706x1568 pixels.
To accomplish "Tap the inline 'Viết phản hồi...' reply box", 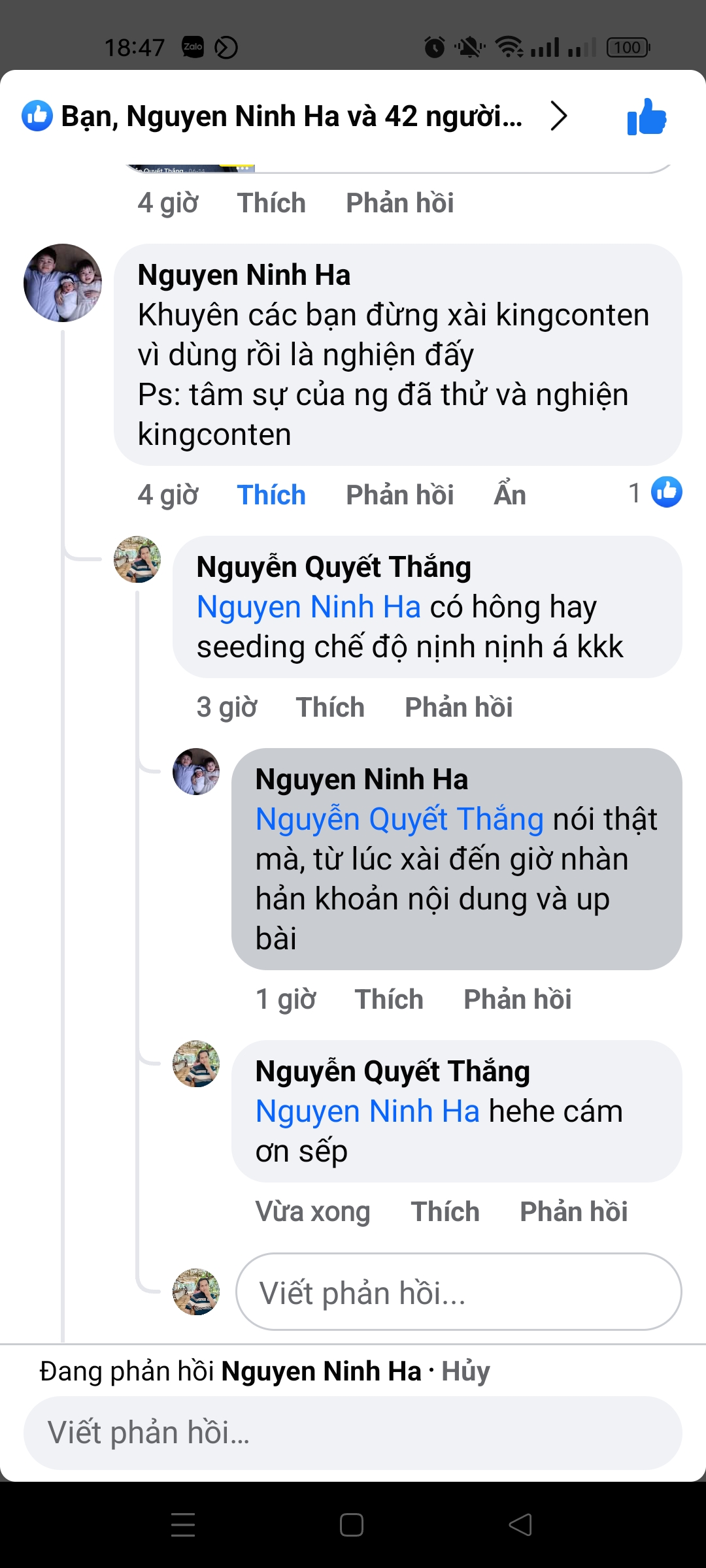I will click(x=458, y=1292).
